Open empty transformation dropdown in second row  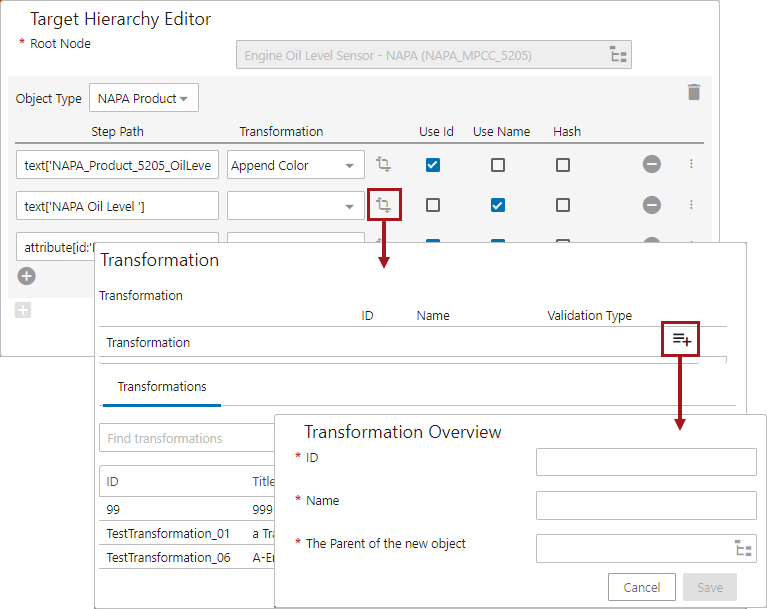(349, 206)
